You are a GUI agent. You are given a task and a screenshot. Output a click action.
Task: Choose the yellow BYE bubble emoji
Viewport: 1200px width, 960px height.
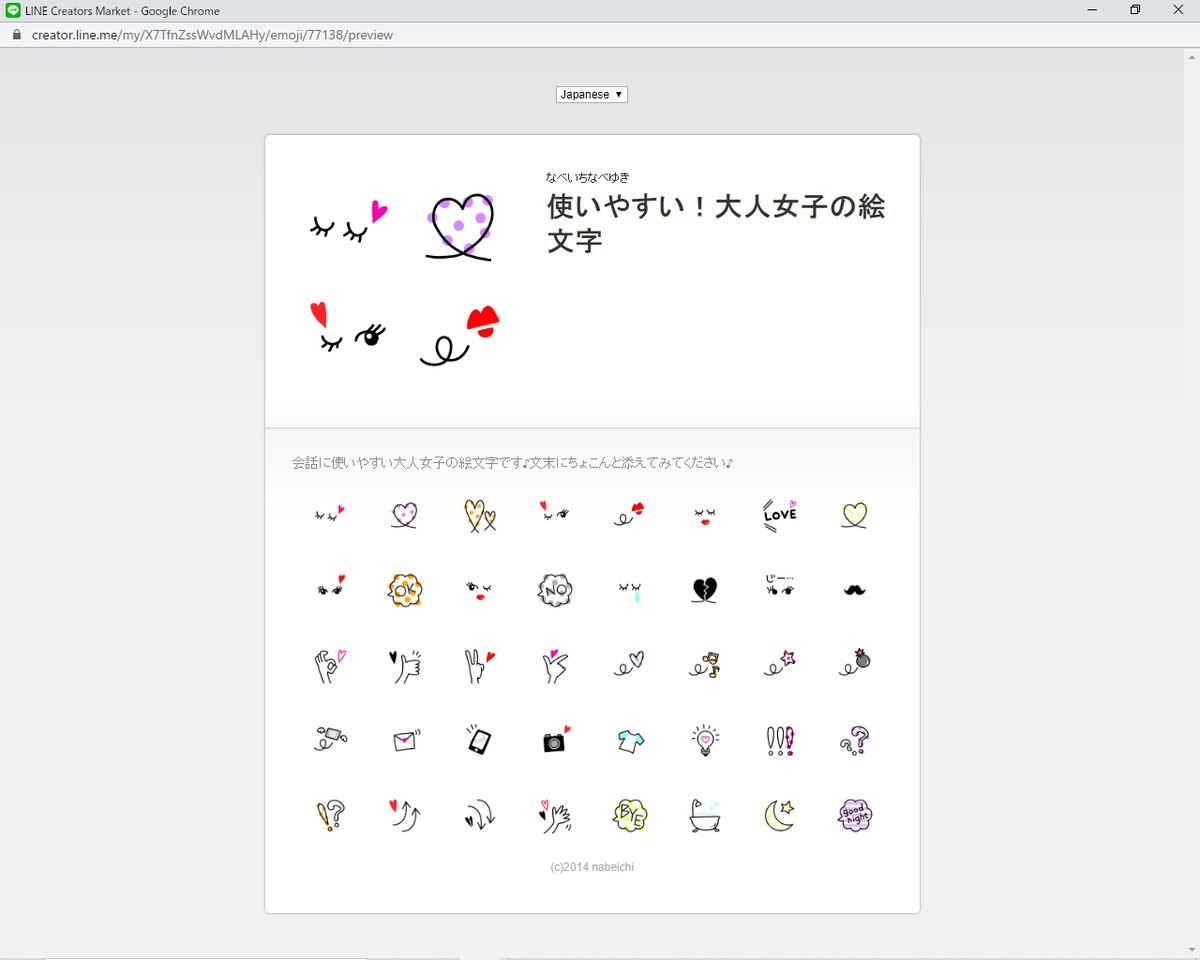click(x=630, y=816)
